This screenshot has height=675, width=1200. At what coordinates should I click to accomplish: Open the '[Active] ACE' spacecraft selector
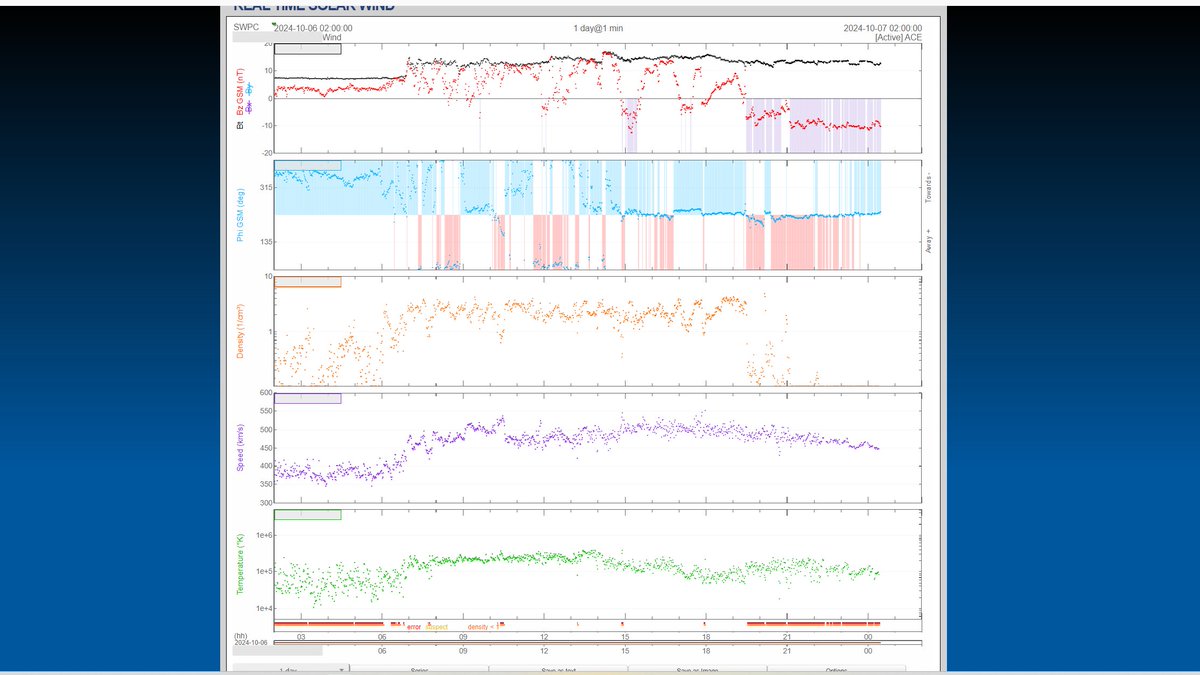pos(898,37)
